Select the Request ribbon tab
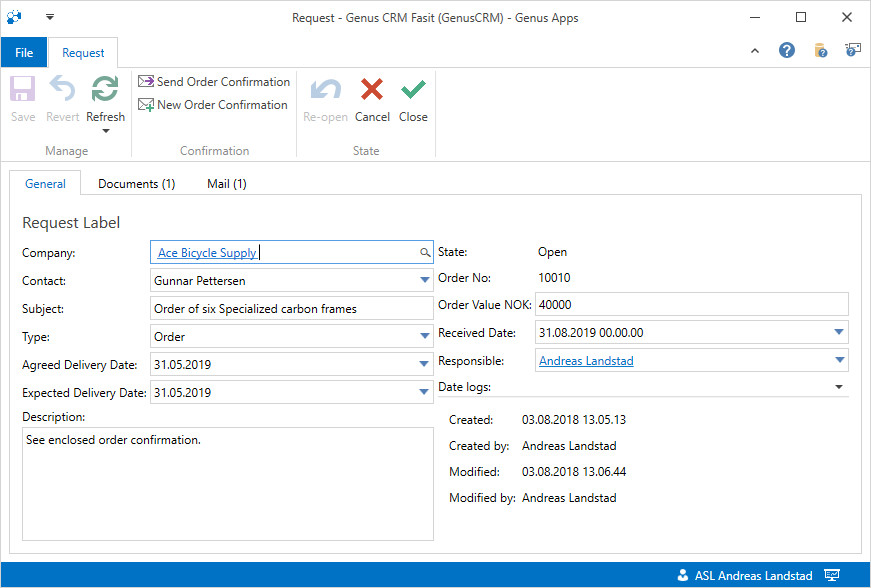Image resolution: width=871 pixels, height=588 pixels. [x=83, y=53]
